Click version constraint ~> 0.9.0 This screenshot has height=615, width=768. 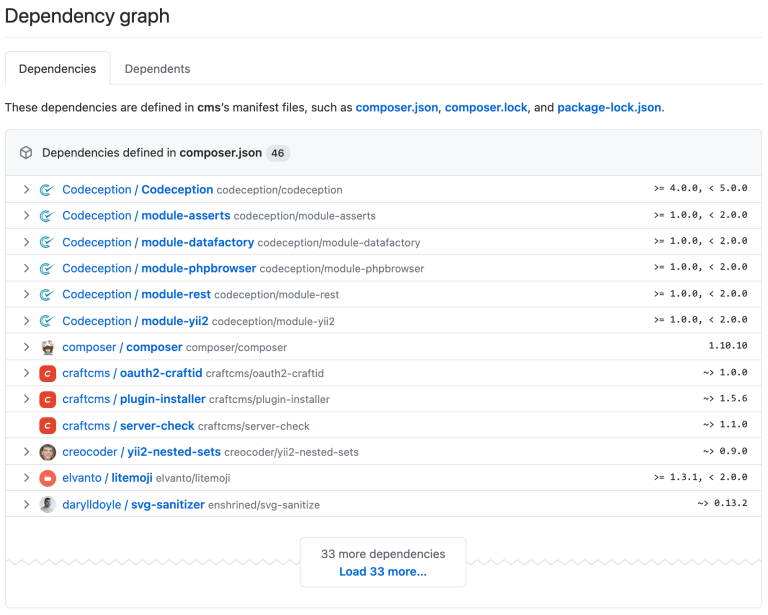point(725,451)
